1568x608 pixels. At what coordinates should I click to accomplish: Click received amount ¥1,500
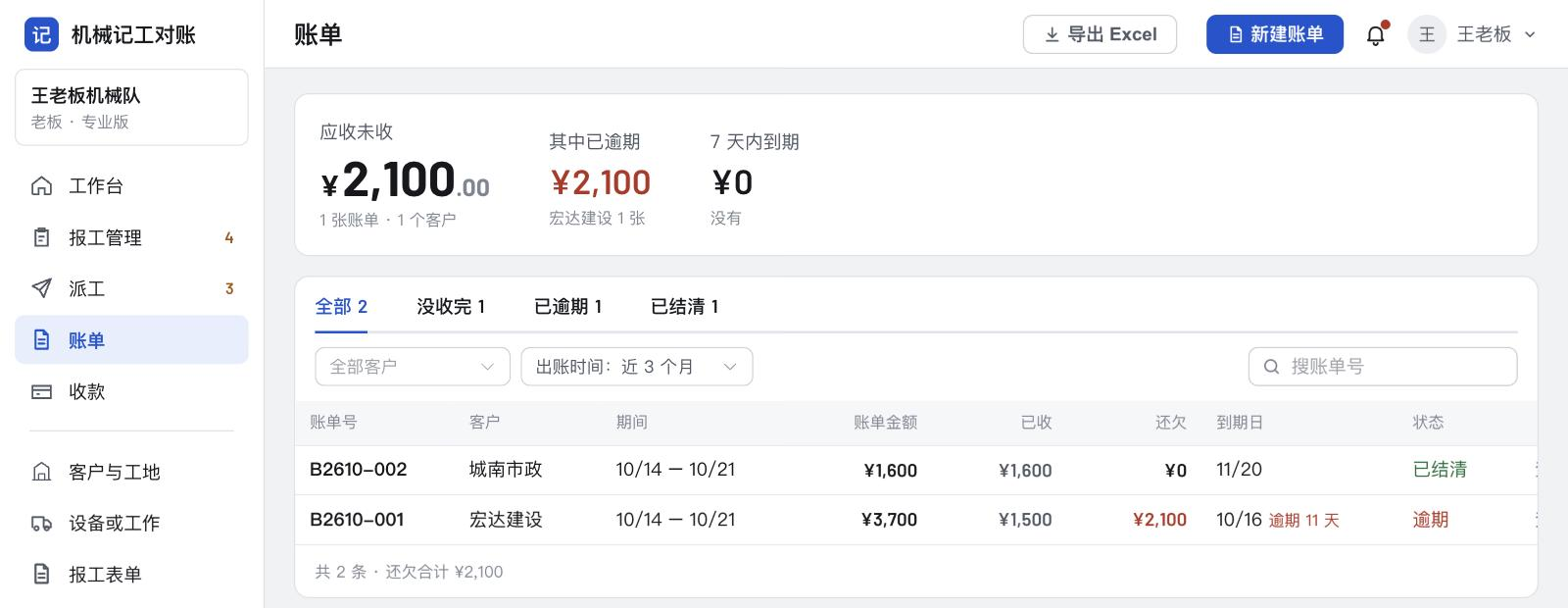click(x=1025, y=520)
